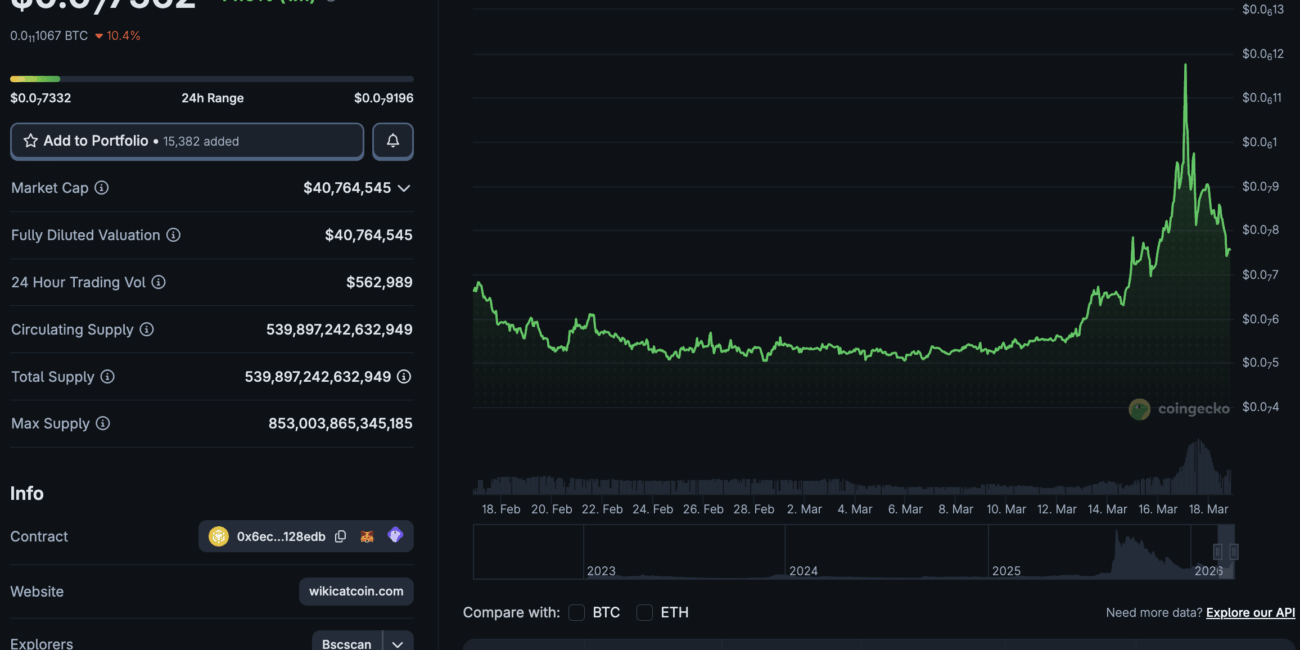Show the Max Supply info tooltip
This screenshot has width=1300, height=650.
(x=102, y=424)
